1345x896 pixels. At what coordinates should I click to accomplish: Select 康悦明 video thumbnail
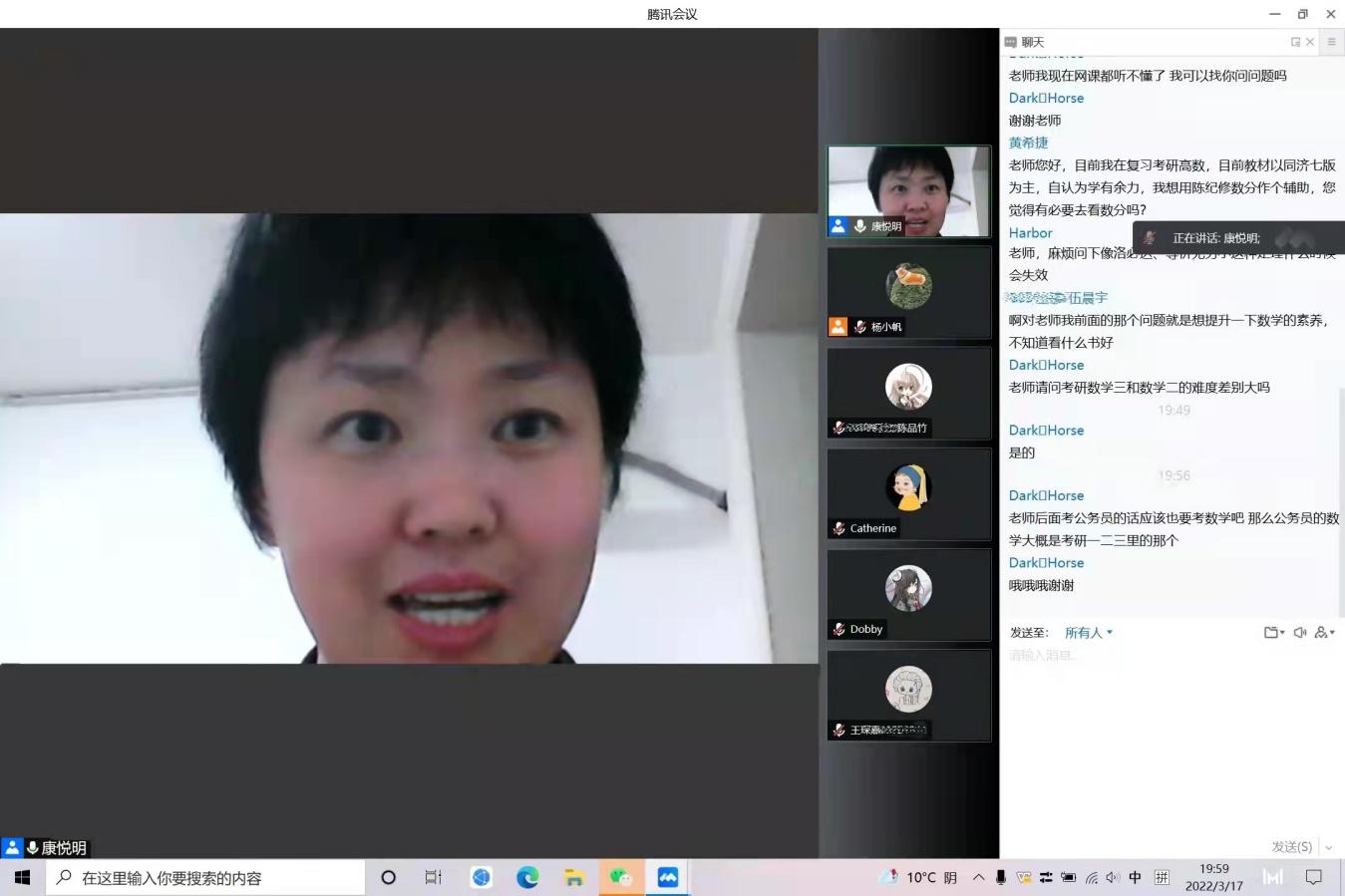908,191
